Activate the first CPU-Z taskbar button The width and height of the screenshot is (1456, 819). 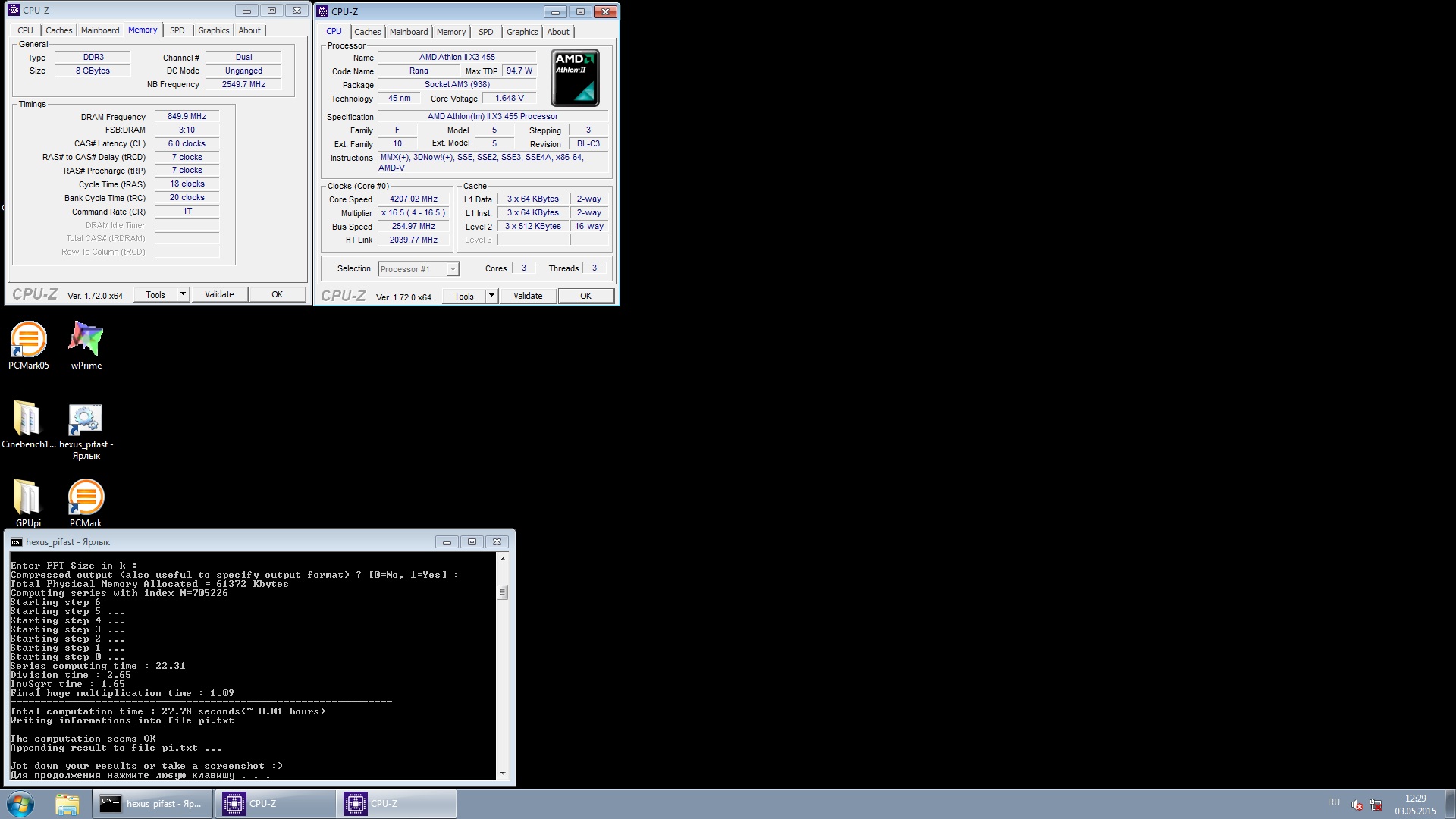[275, 804]
